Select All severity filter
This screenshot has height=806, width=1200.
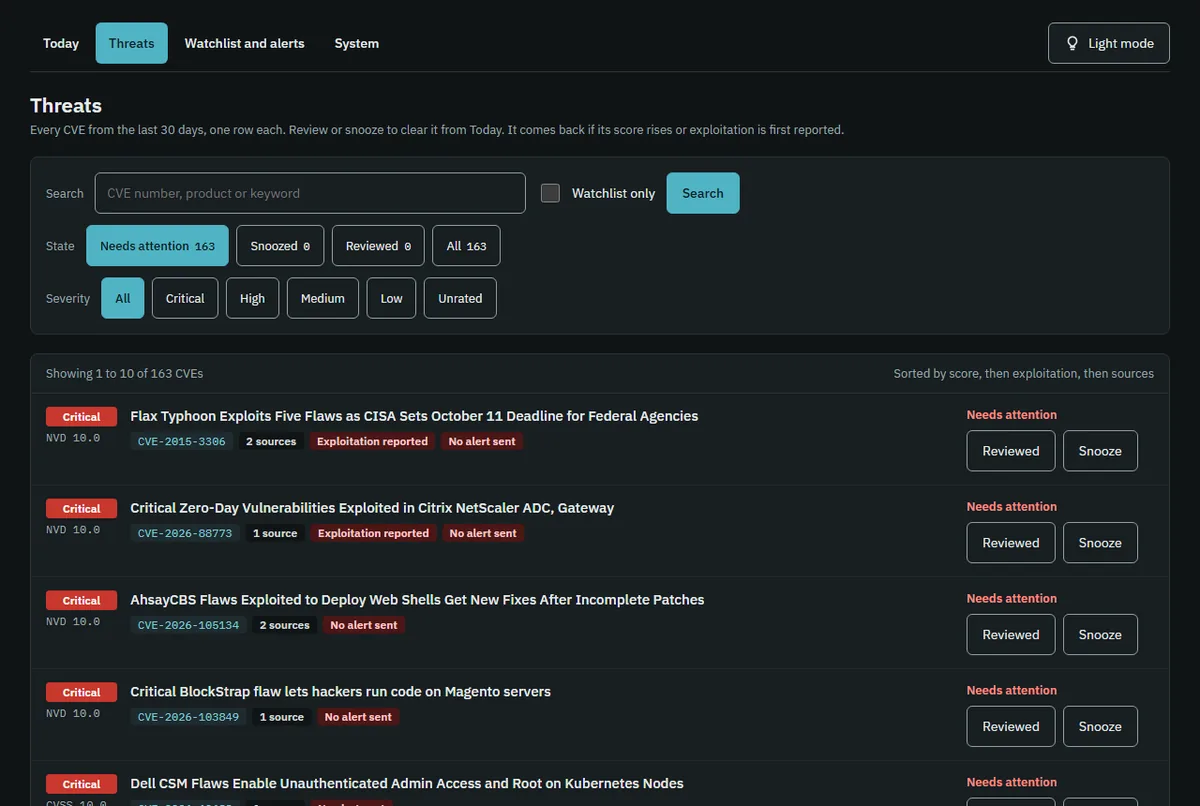point(123,298)
